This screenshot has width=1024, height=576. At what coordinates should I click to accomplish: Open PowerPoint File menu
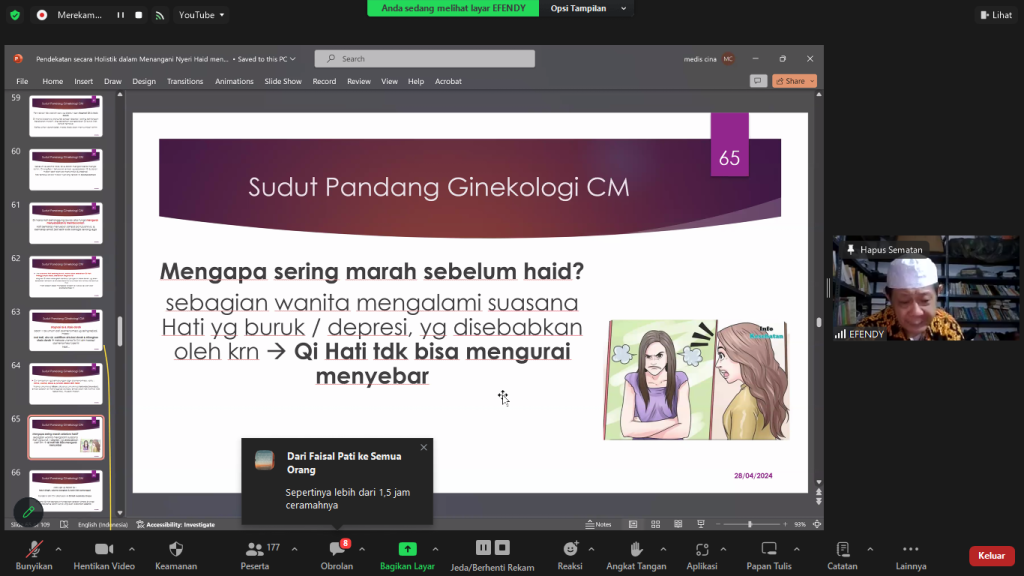[22, 81]
